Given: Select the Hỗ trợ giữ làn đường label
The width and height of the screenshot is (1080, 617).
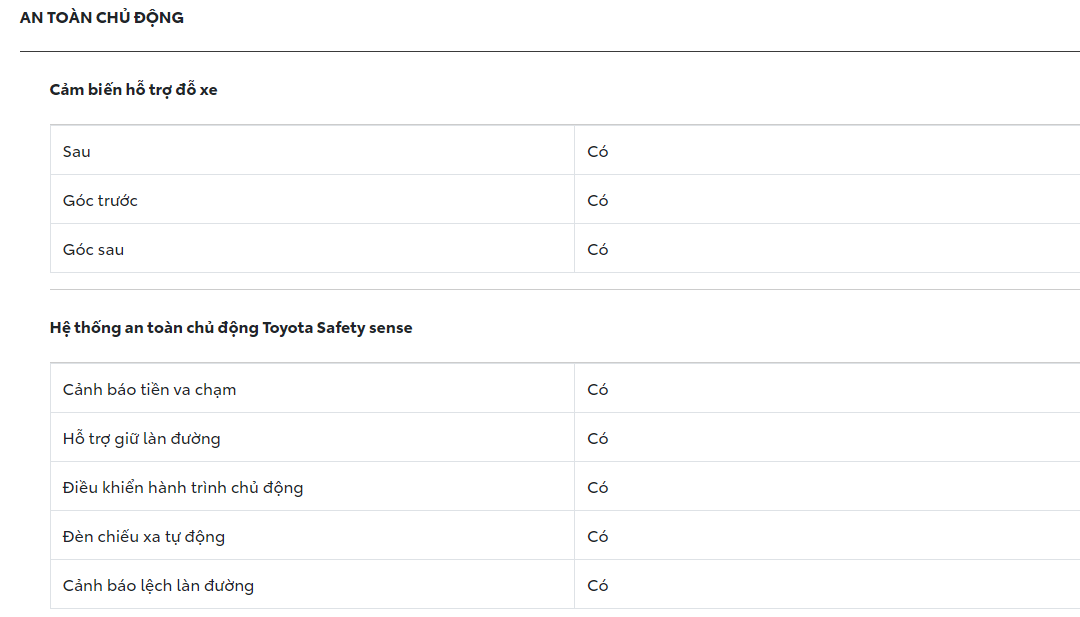Looking at the screenshot, I should 142,439.
